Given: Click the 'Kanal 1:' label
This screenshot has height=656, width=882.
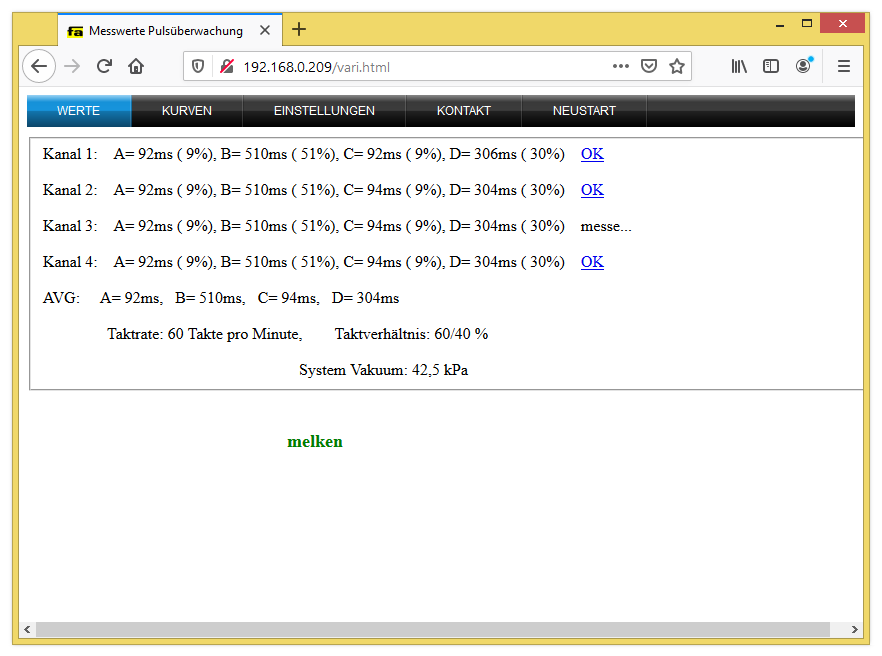Looking at the screenshot, I should (x=70, y=154).
